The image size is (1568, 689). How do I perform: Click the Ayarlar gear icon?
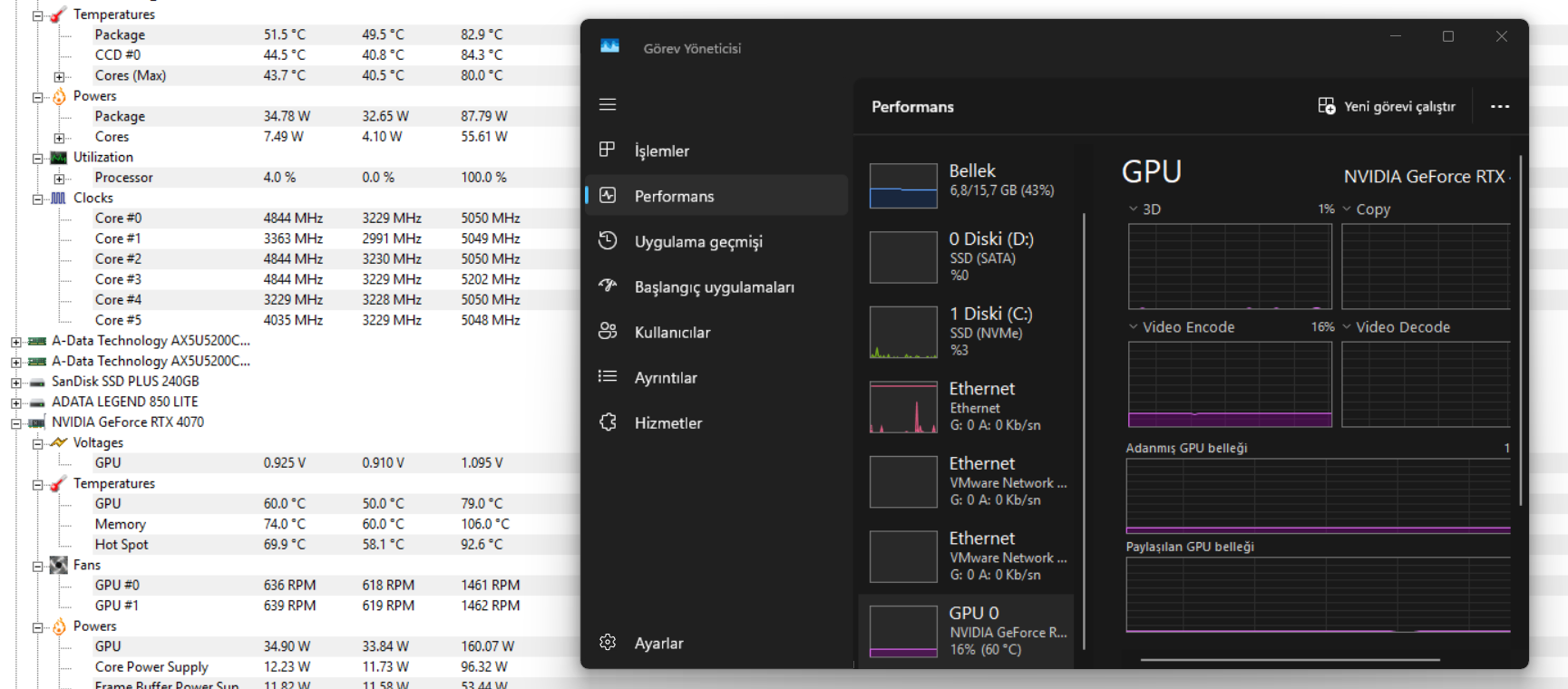(x=608, y=642)
